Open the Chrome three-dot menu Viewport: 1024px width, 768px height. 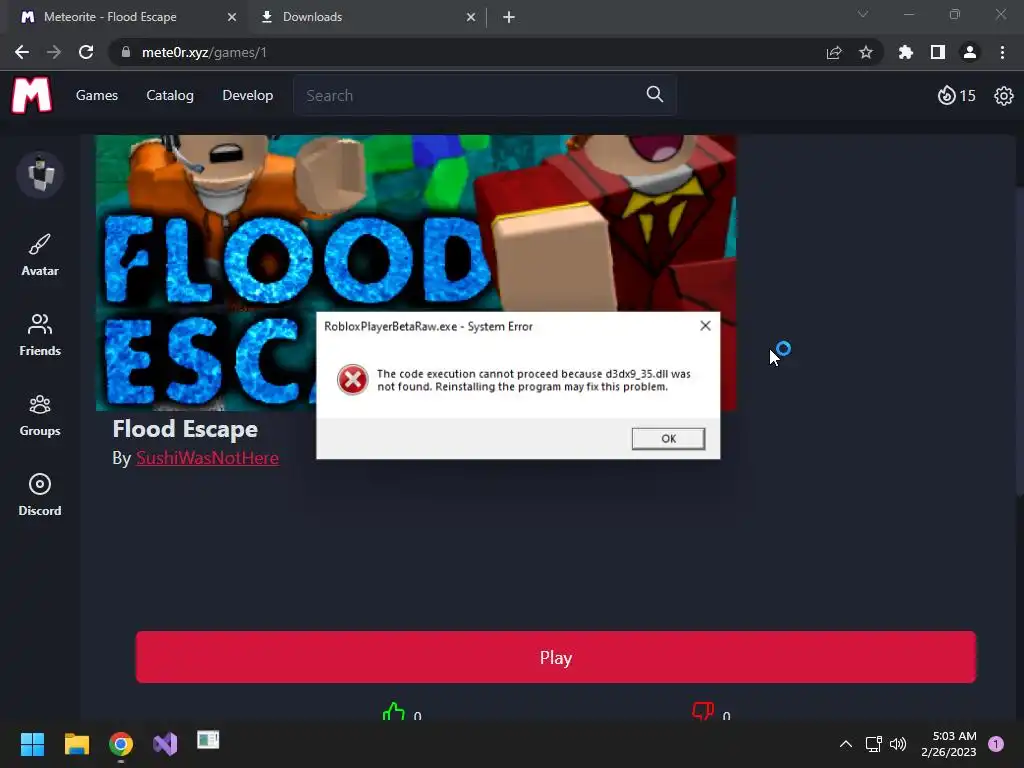1002,52
